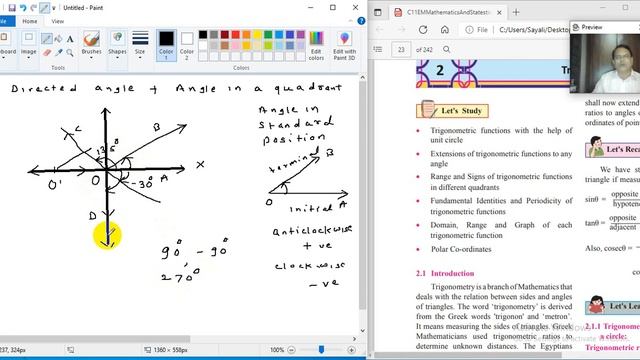Screen dimensions: 640x360
Task: Save the Paint drawing with the floppy icon
Action: tap(12, 8)
